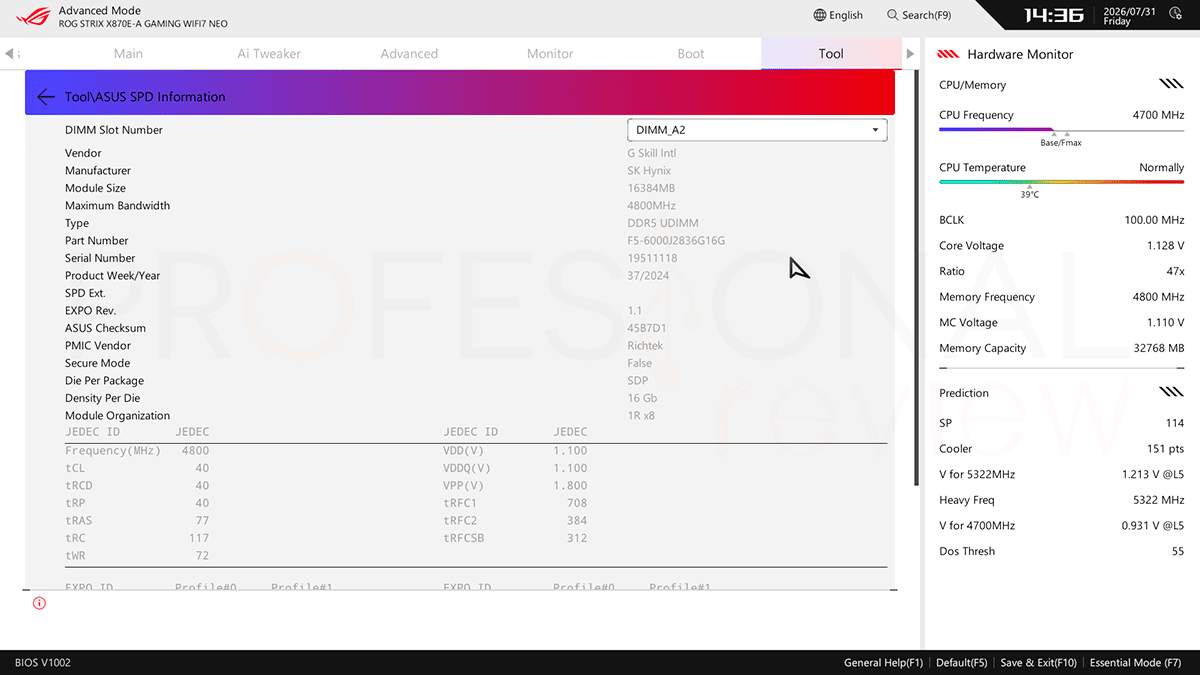Switch to the Ai Tweaker tab

point(269,54)
